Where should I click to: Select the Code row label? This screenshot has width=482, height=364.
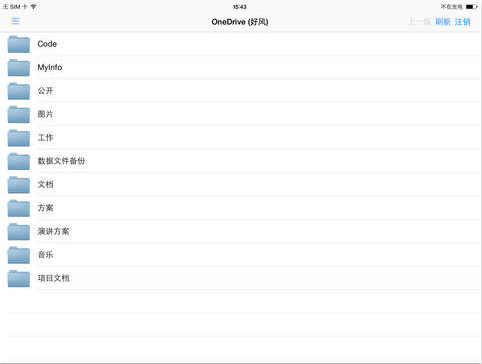(x=47, y=44)
